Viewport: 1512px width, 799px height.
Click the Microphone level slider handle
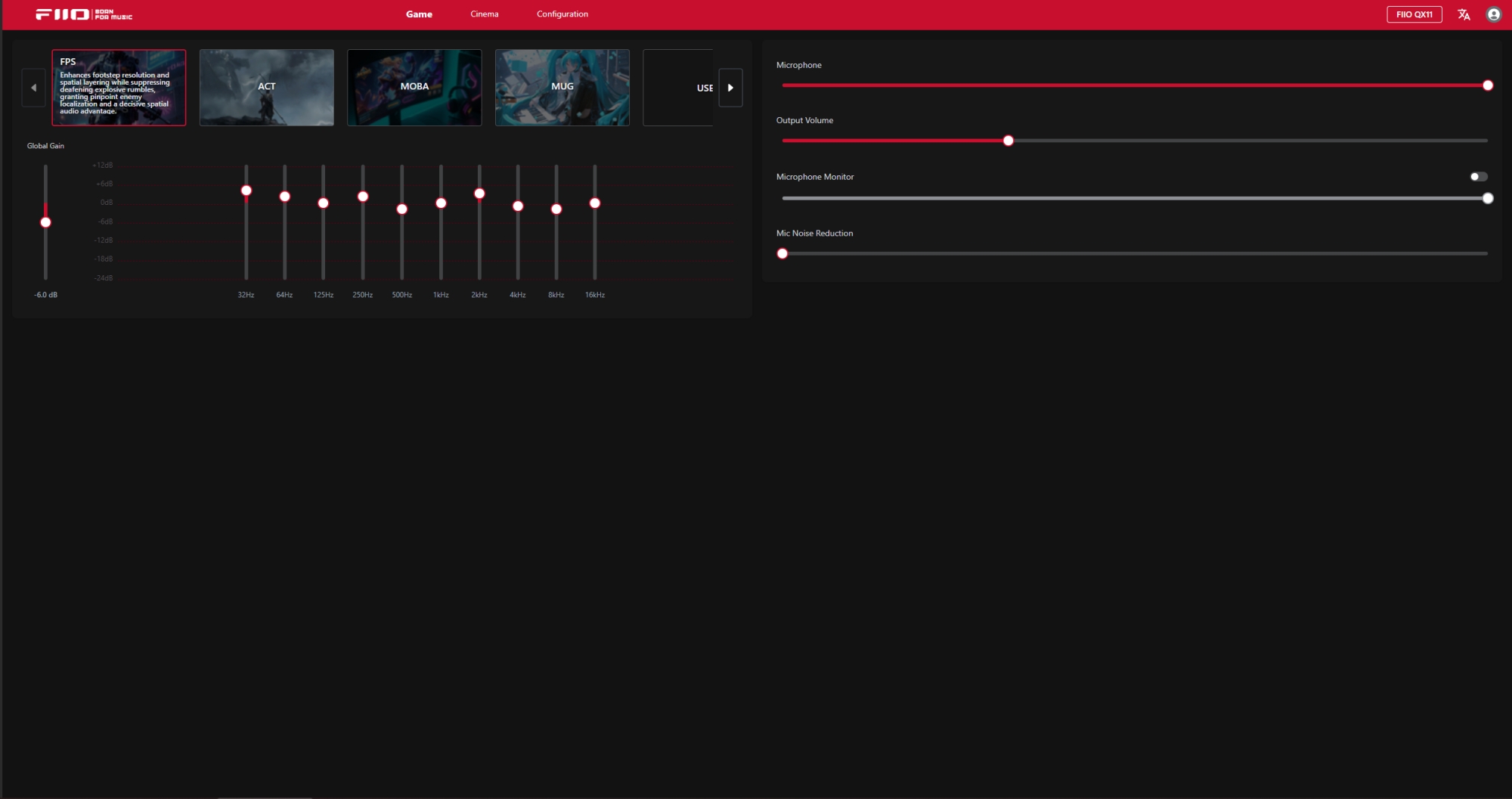1488,85
